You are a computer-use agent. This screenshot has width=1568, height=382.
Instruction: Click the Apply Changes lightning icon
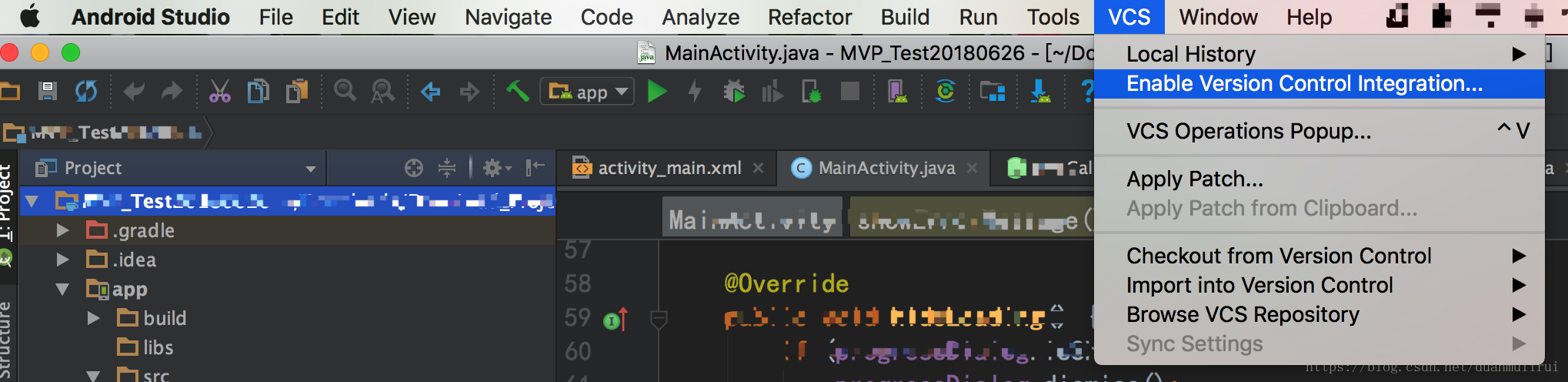695,92
